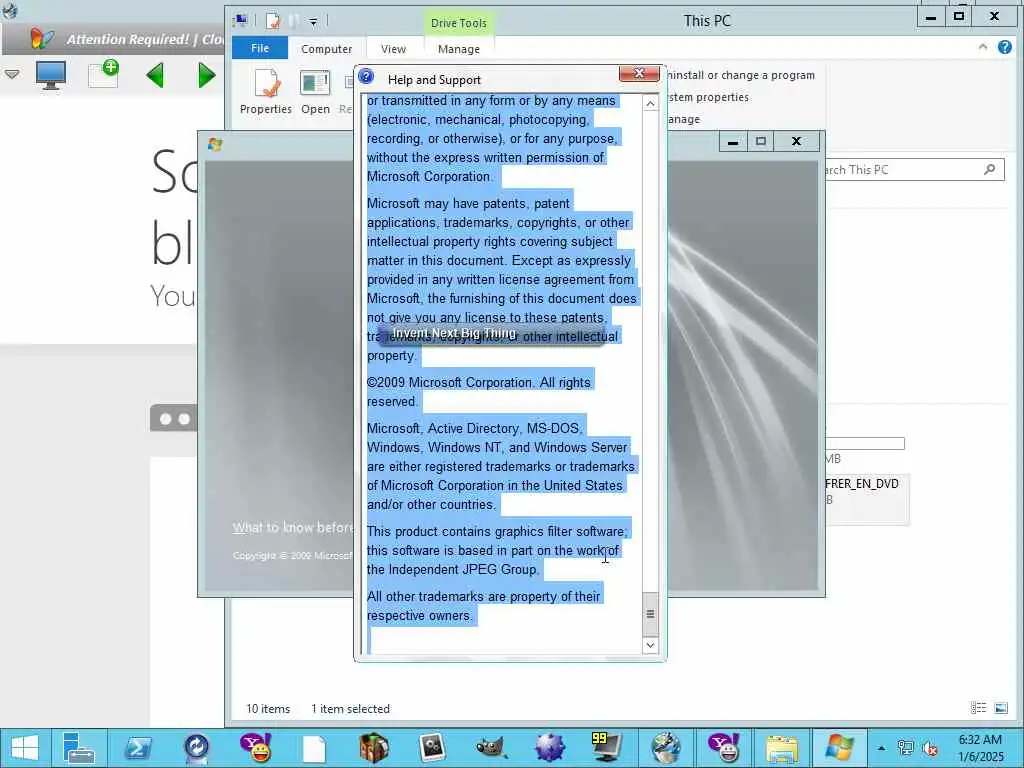This screenshot has width=1024, height=768.
Task: Open the Minecraft block taskbar icon
Action: [x=374, y=748]
